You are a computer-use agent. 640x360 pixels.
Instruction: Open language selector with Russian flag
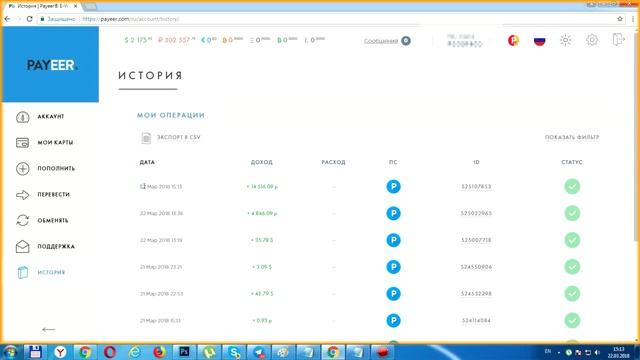[x=540, y=40]
